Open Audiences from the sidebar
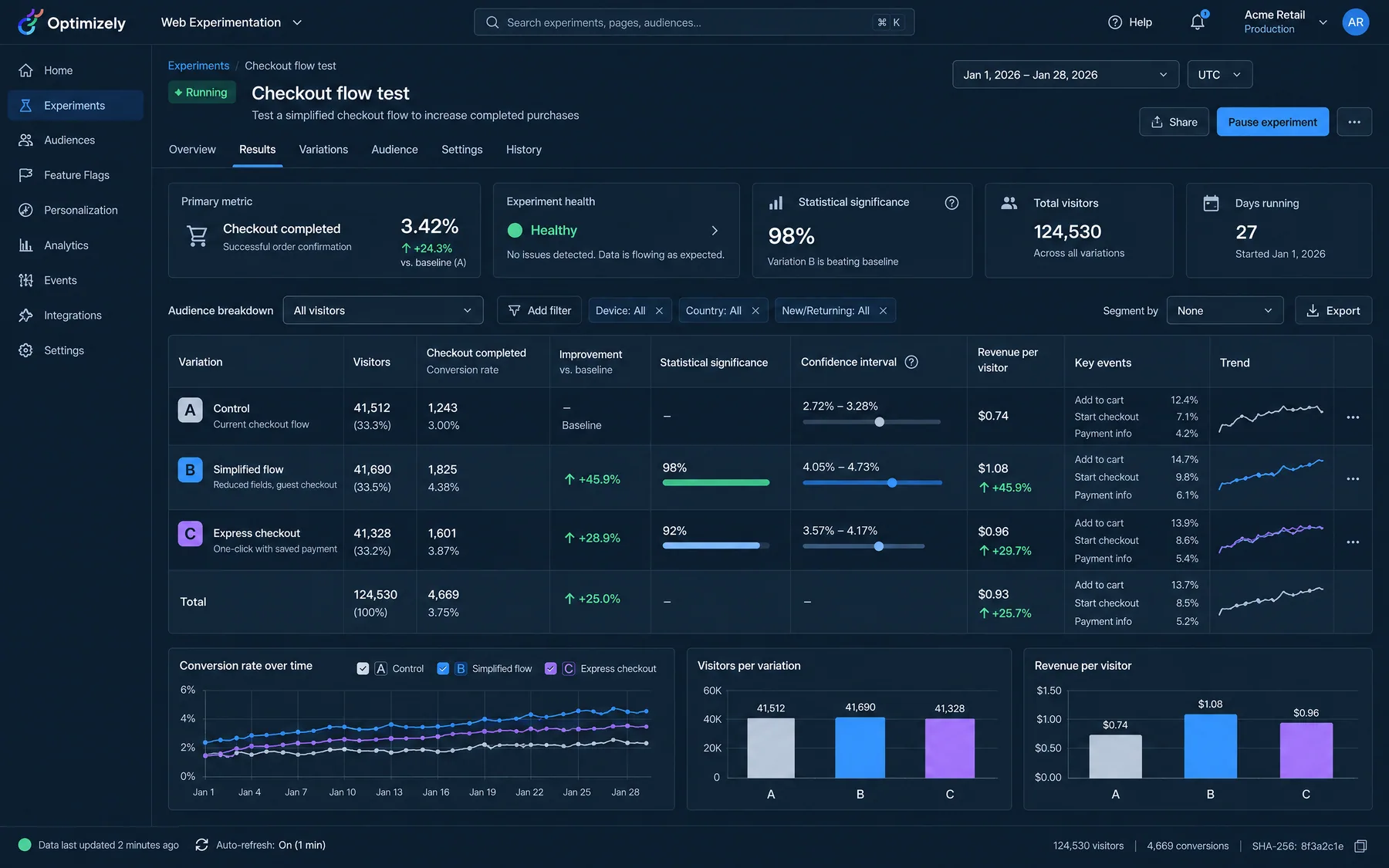 coord(76,140)
